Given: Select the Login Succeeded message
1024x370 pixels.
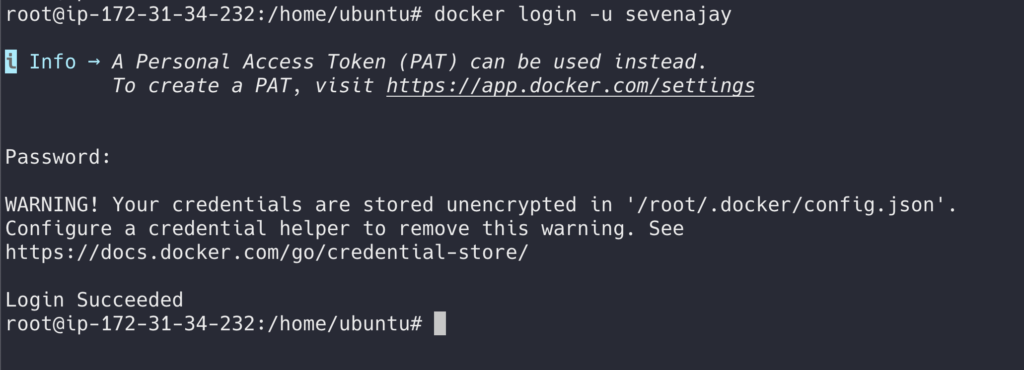Looking at the screenshot, I should tap(94, 300).
